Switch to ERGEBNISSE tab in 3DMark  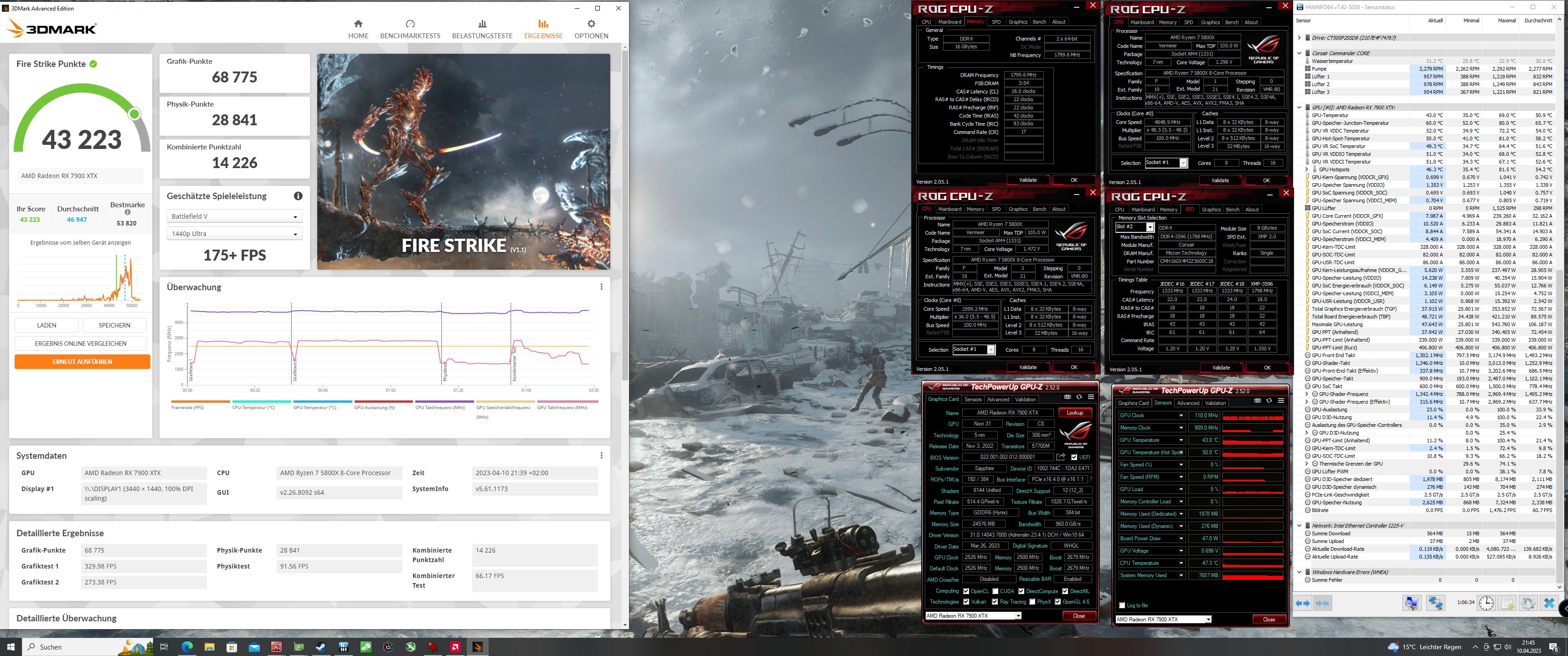point(543,29)
